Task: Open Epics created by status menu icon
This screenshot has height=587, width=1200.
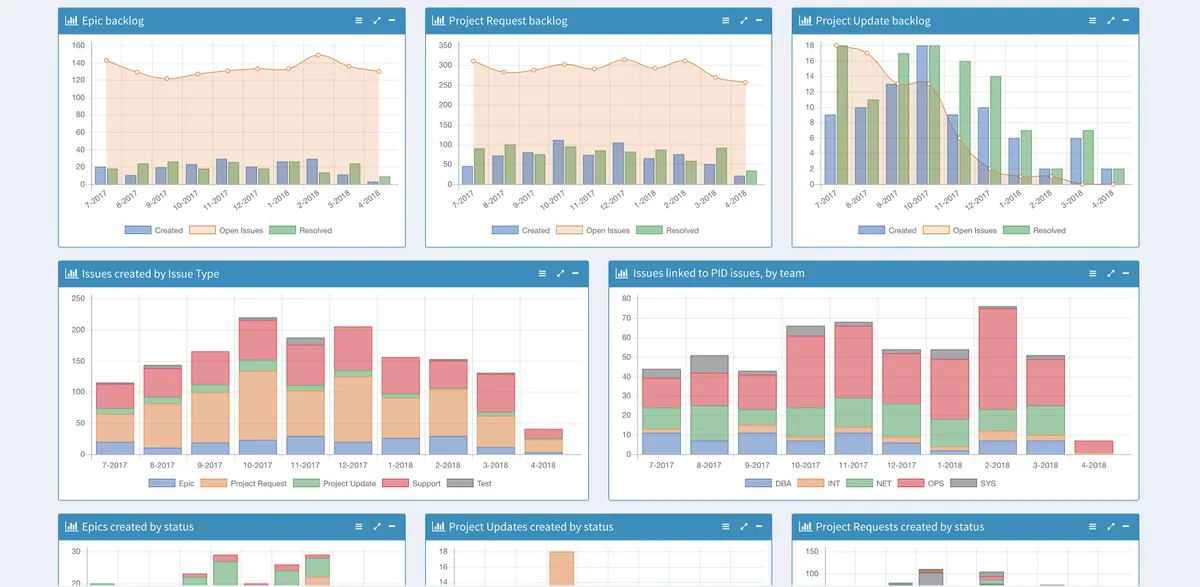Action: click(x=360, y=526)
